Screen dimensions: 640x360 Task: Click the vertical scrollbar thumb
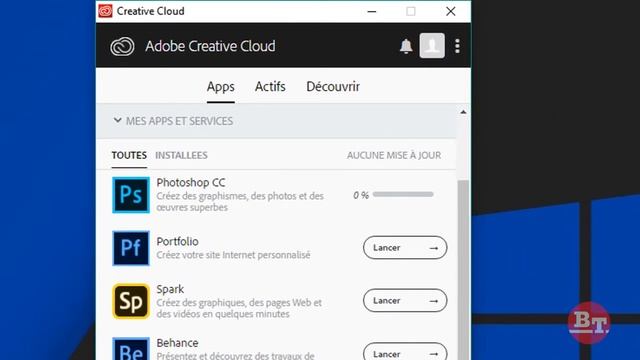pyautogui.click(x=463, y=269)
